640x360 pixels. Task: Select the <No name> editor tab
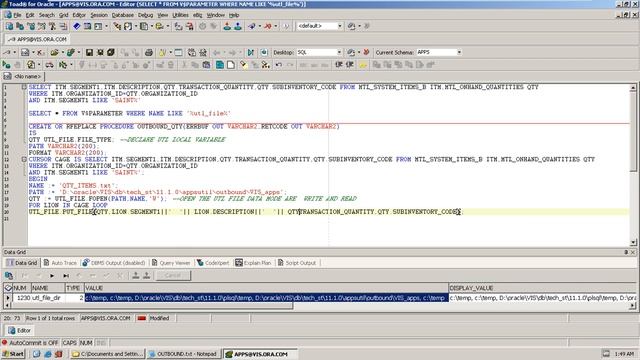[23, 76]
